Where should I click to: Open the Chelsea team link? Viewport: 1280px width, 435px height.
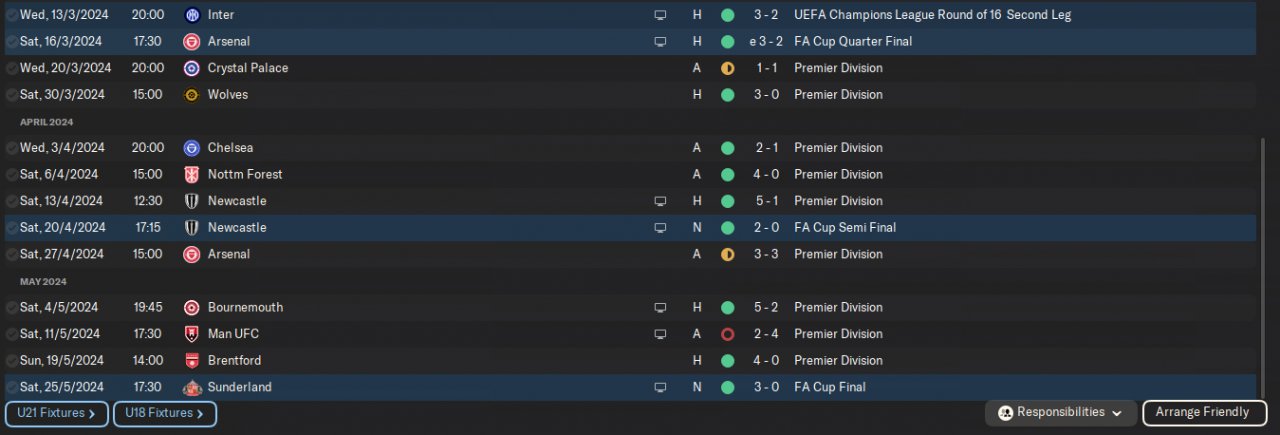(x=230, y=148)
